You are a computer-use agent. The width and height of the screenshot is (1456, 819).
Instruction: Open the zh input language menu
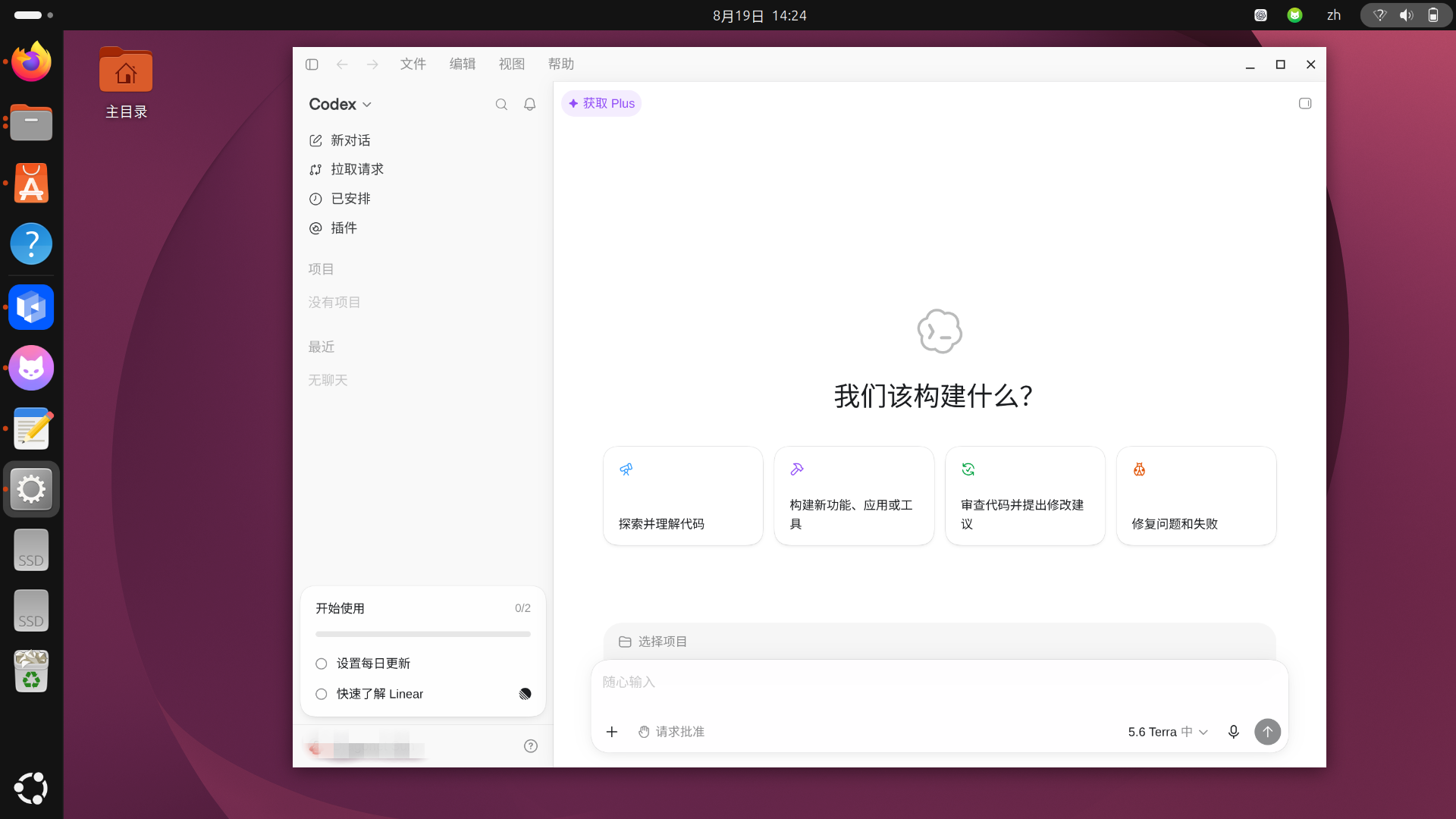click(1334, 15)
